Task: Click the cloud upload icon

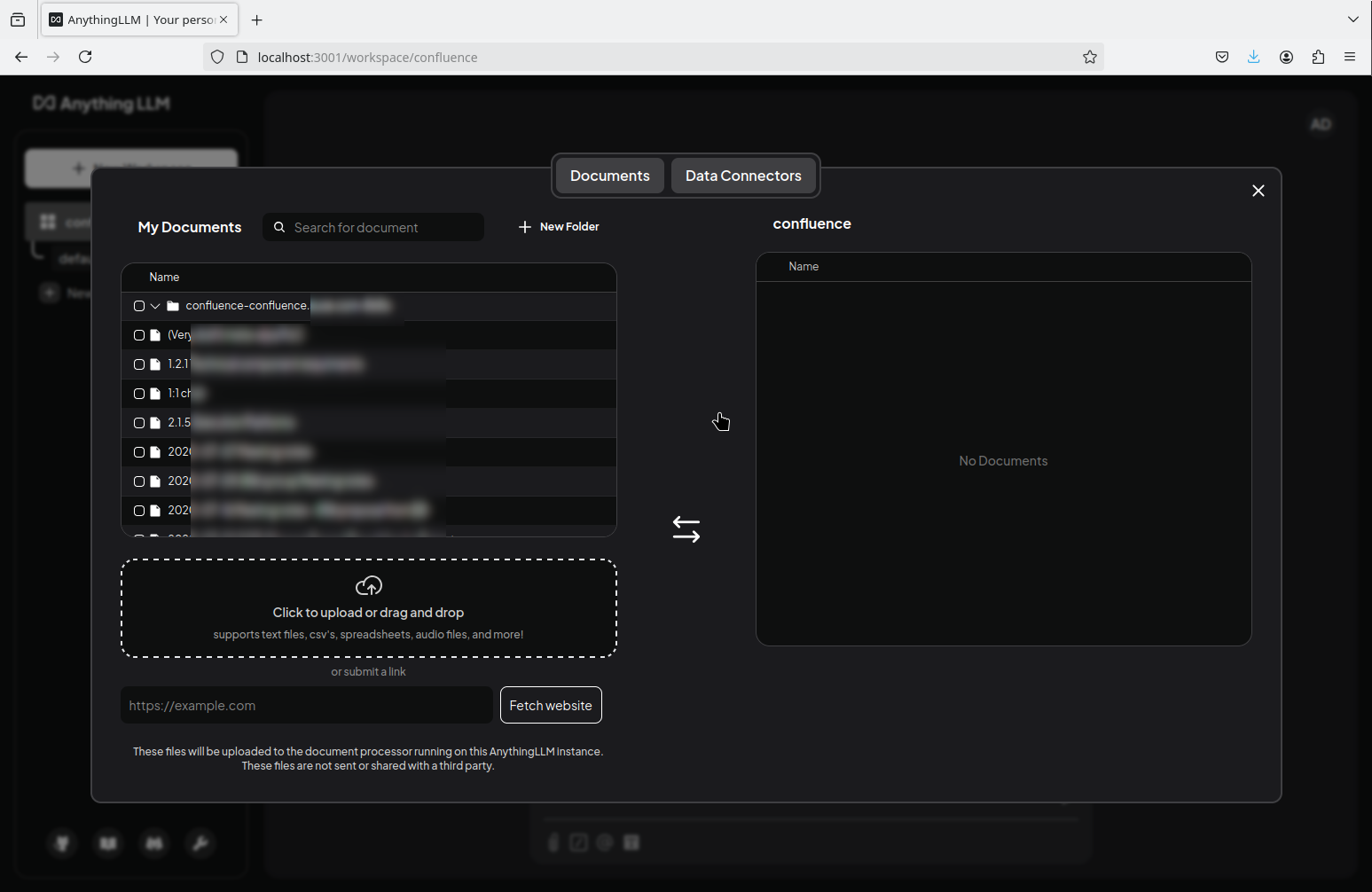Action: (369, 586)
